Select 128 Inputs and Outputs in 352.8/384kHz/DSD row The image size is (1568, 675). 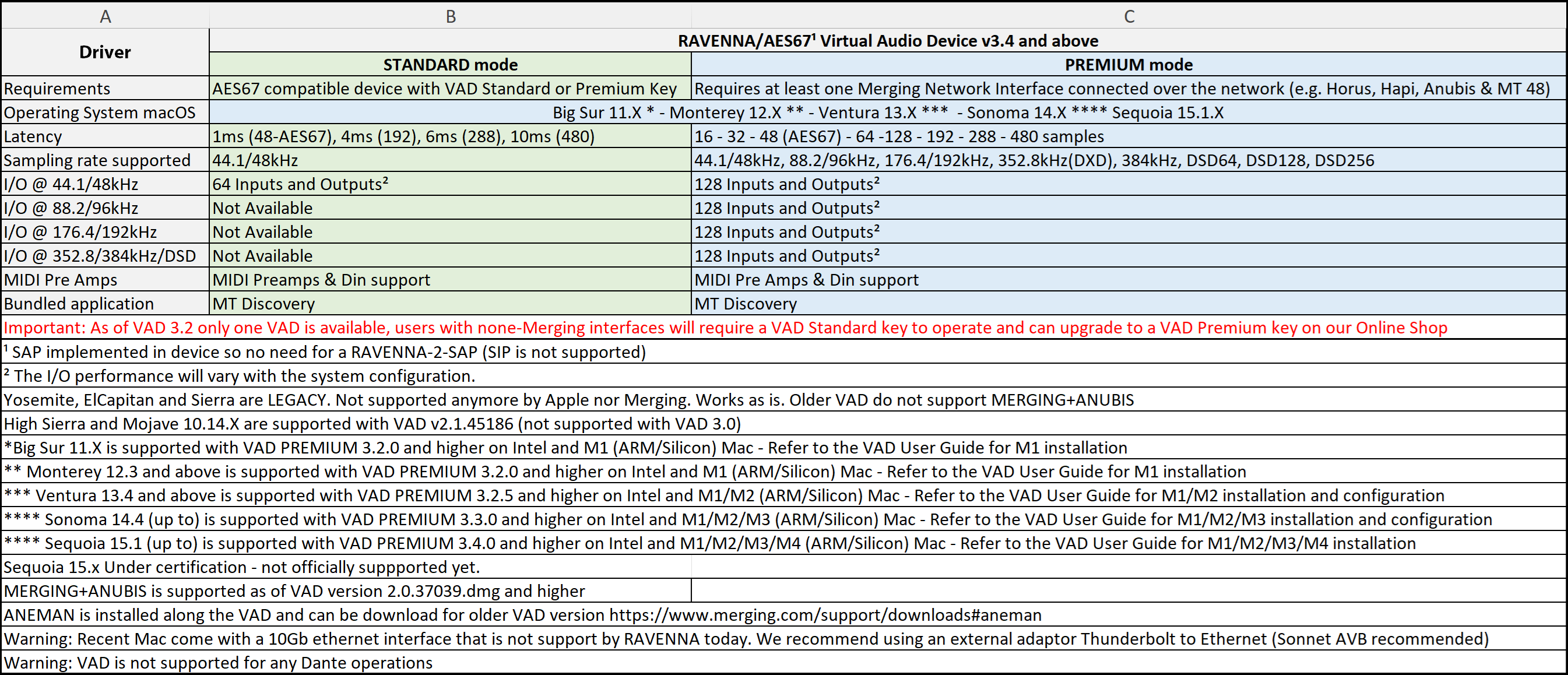click(x=1129, y=256)
